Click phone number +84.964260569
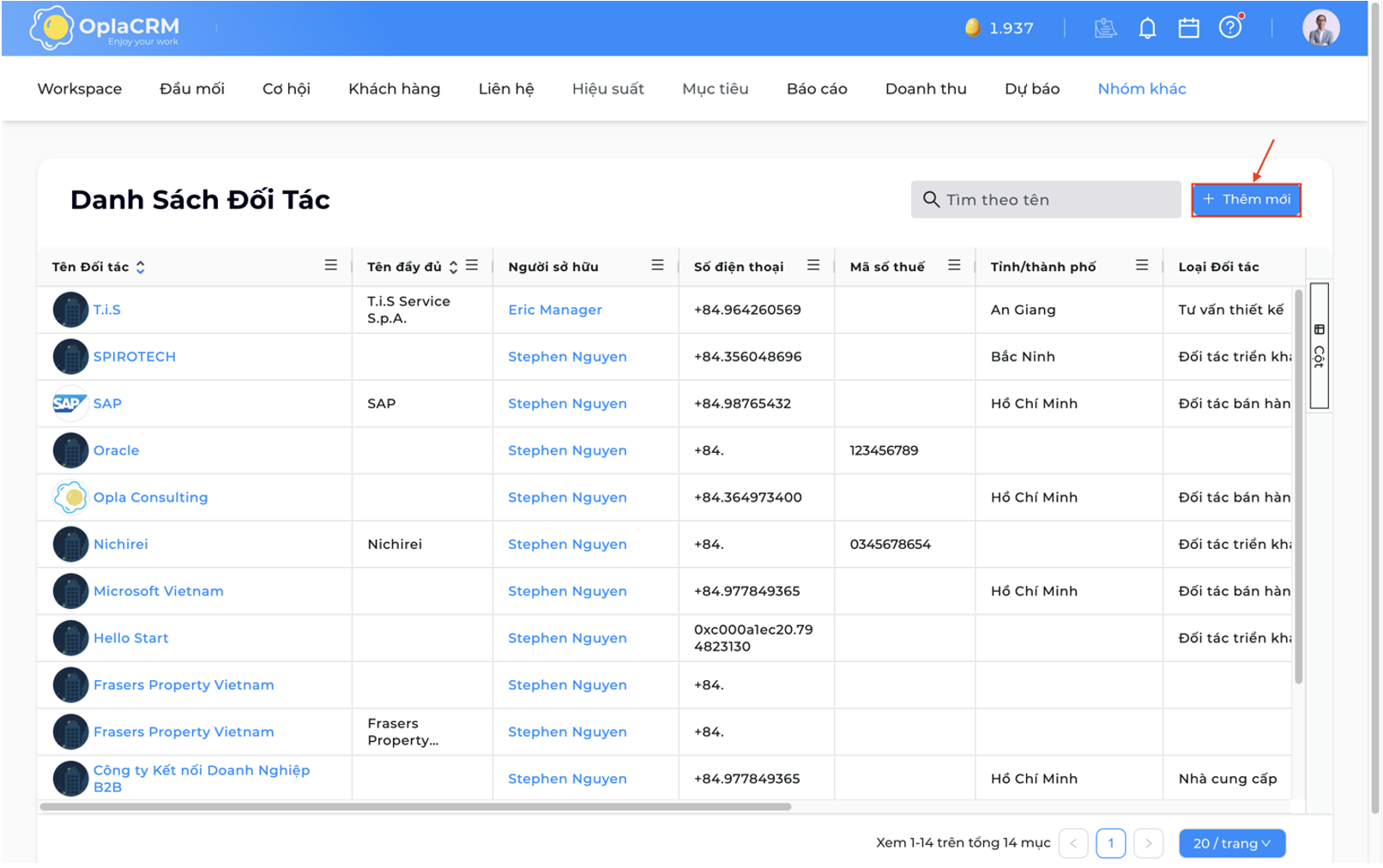This screenshot has height=868, width=1383. point(747,310)
